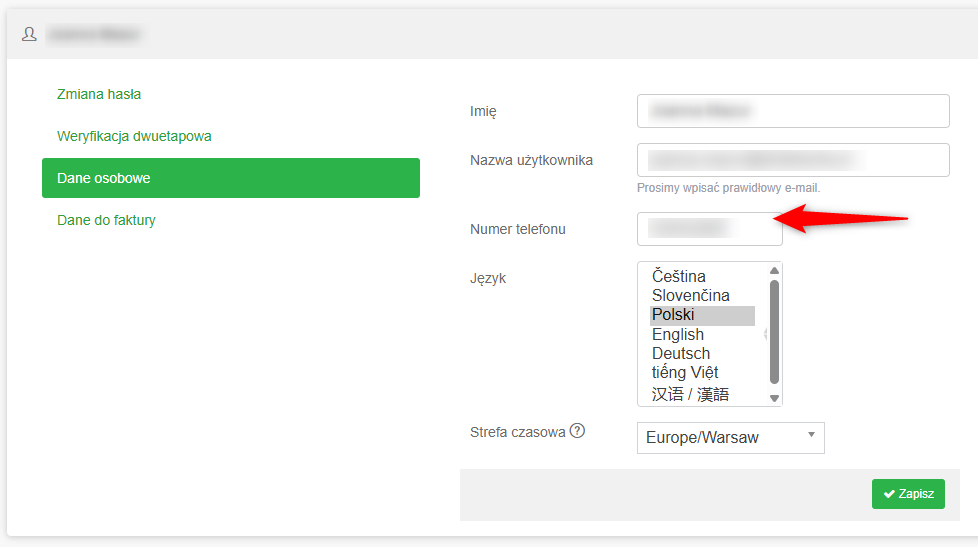978x547 pixels.
Task: Click the time zone help question mark icon
Action: click(x=577, y=432)
